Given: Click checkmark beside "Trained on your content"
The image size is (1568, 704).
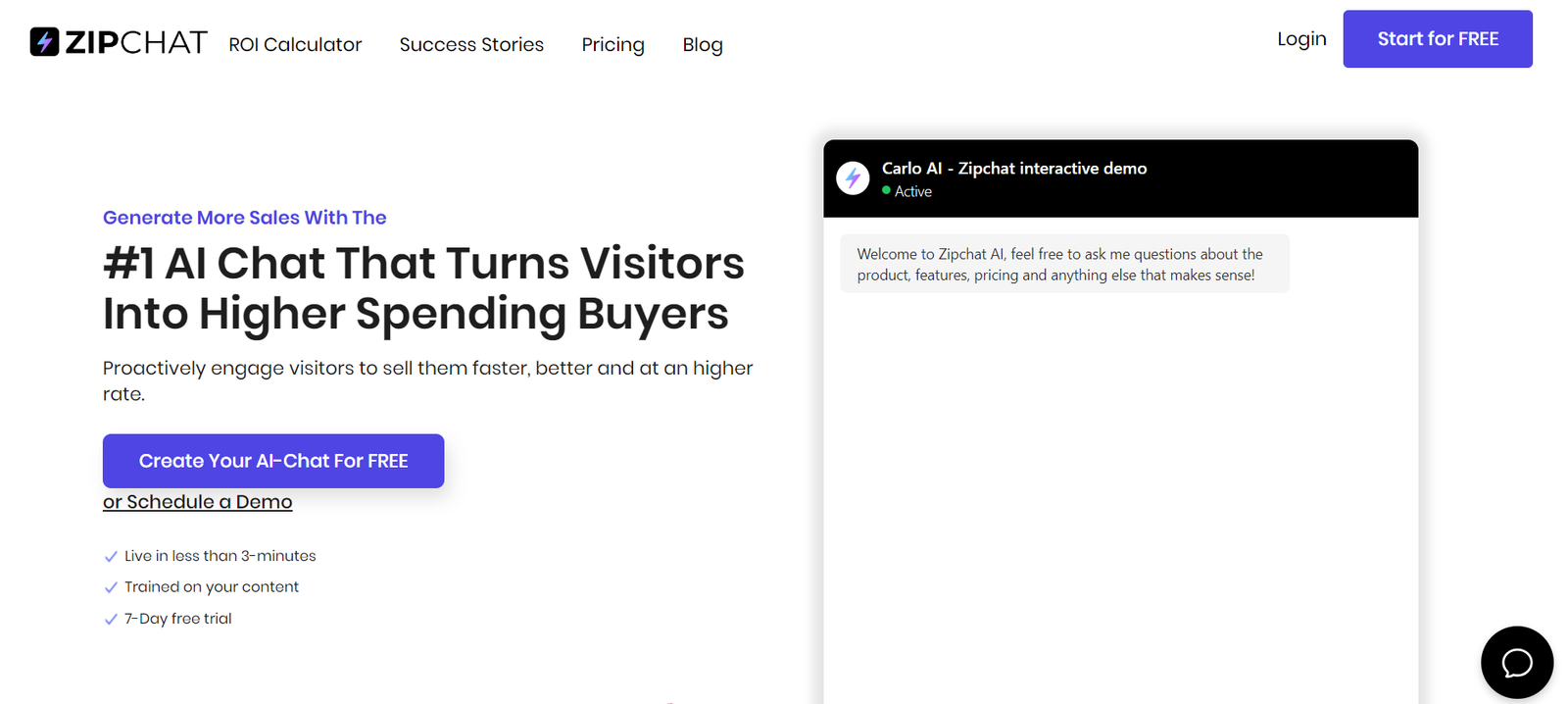Looking at the screenshot, I should (111, 588).
